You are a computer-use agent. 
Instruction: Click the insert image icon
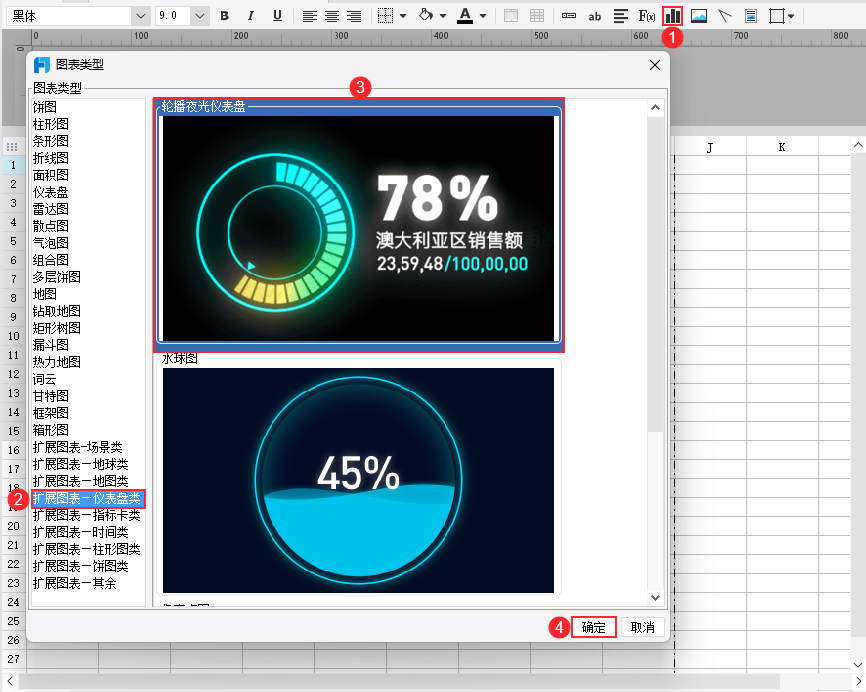[x=699, y=16]
